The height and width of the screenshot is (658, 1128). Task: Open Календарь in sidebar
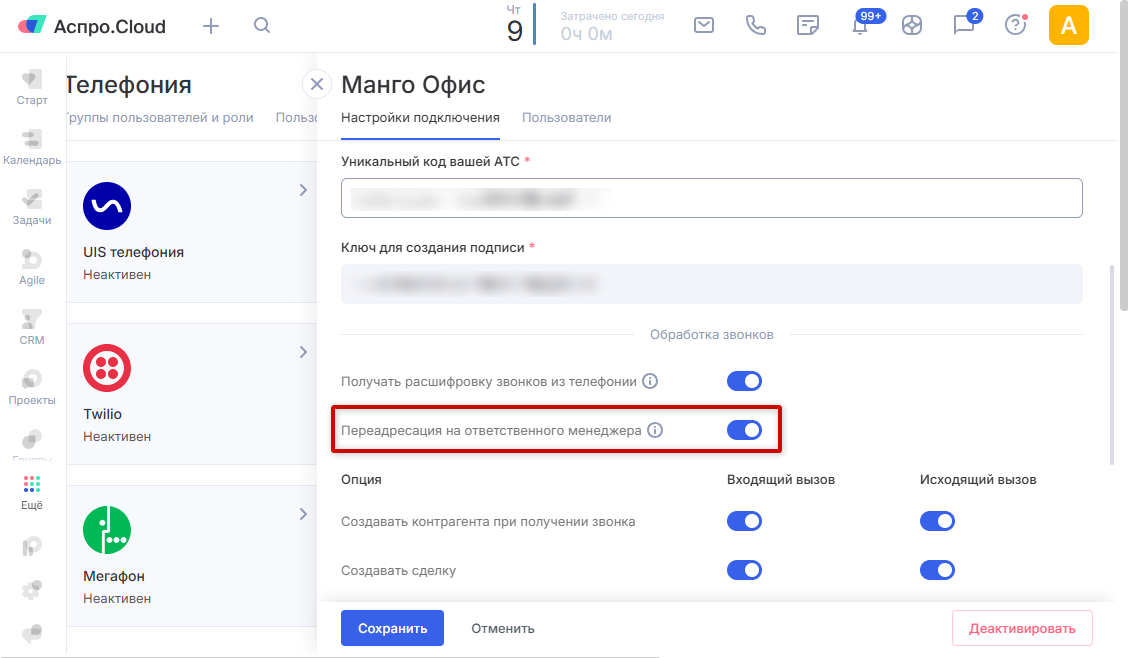[x=32, y=148]
